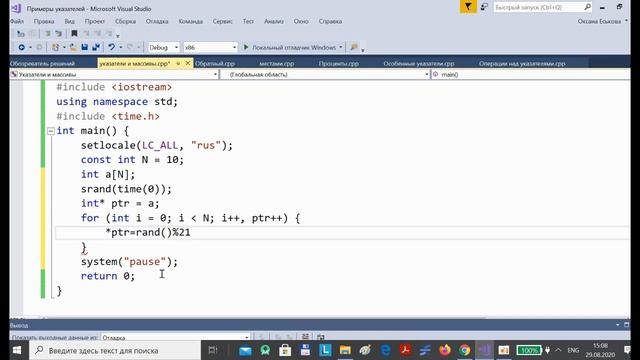The image size is (640, 360).
Task: Switch to местами.cpp tab
Action: pyautogui.click(x=276, y=64)
